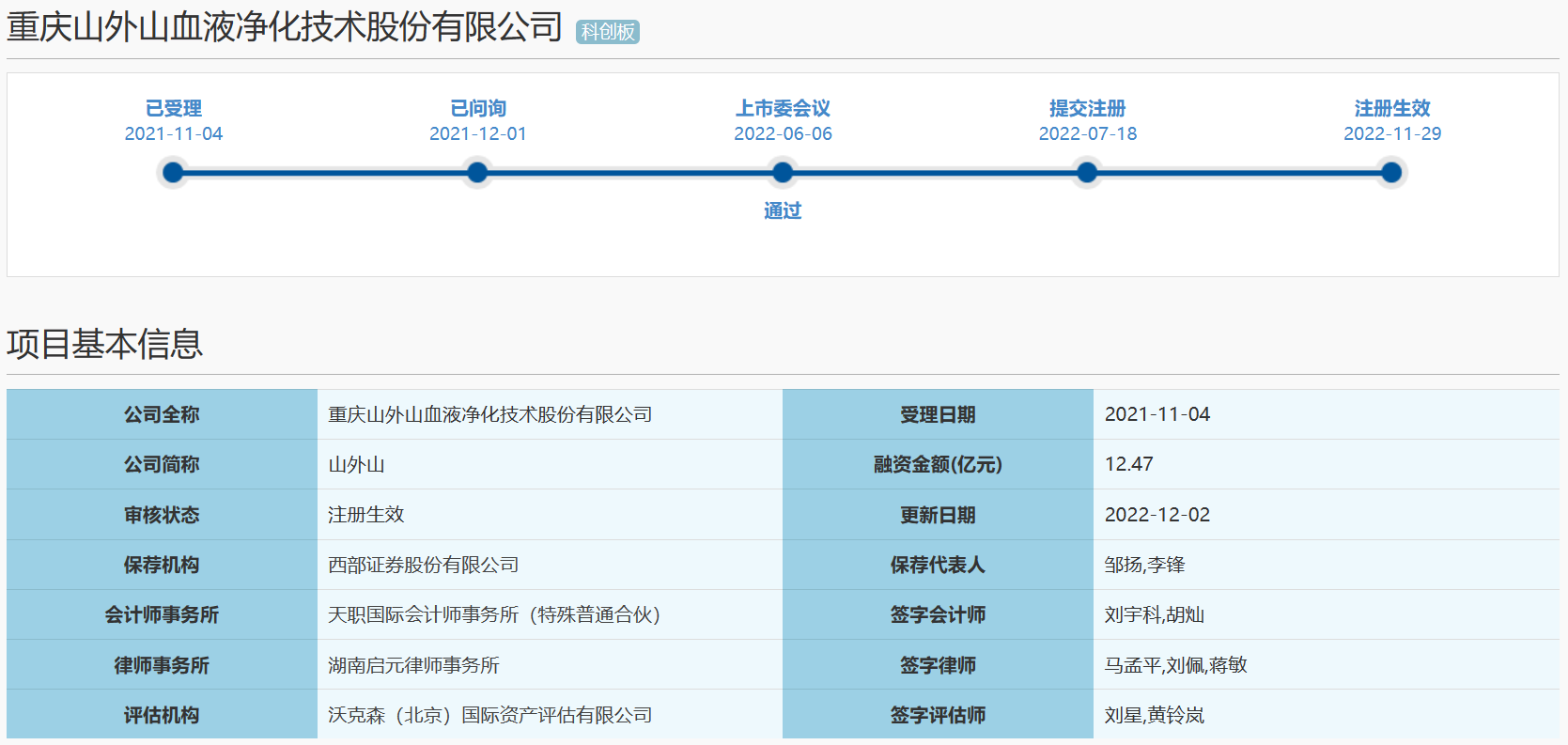Select the 已问询 timeline node dot

pyautogui.click(x=477, y=172)
